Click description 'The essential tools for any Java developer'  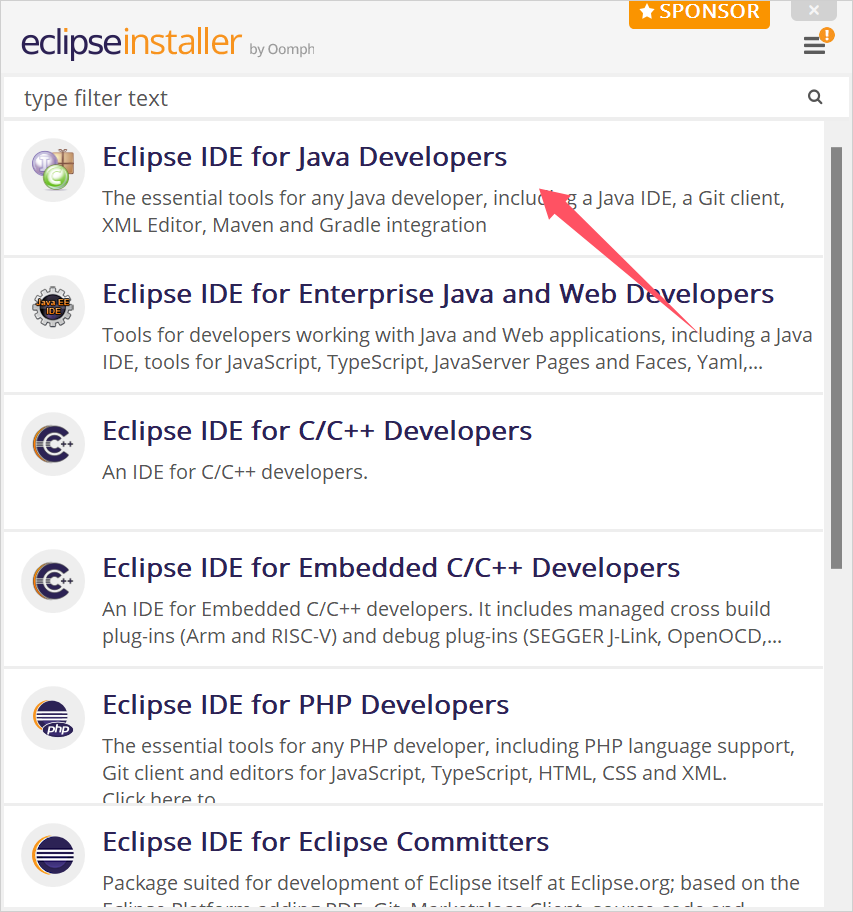(444, 212)
